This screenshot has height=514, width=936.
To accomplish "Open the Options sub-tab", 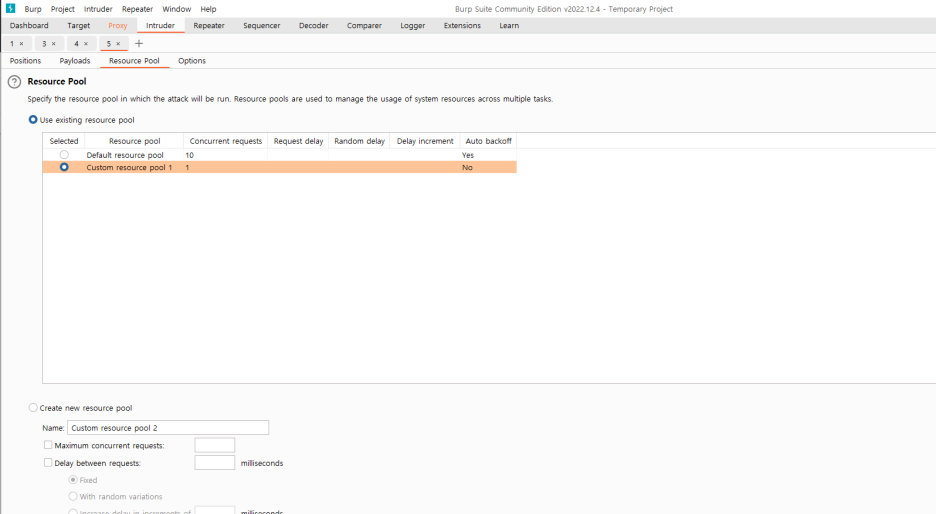I will click(x=192, y=61).
